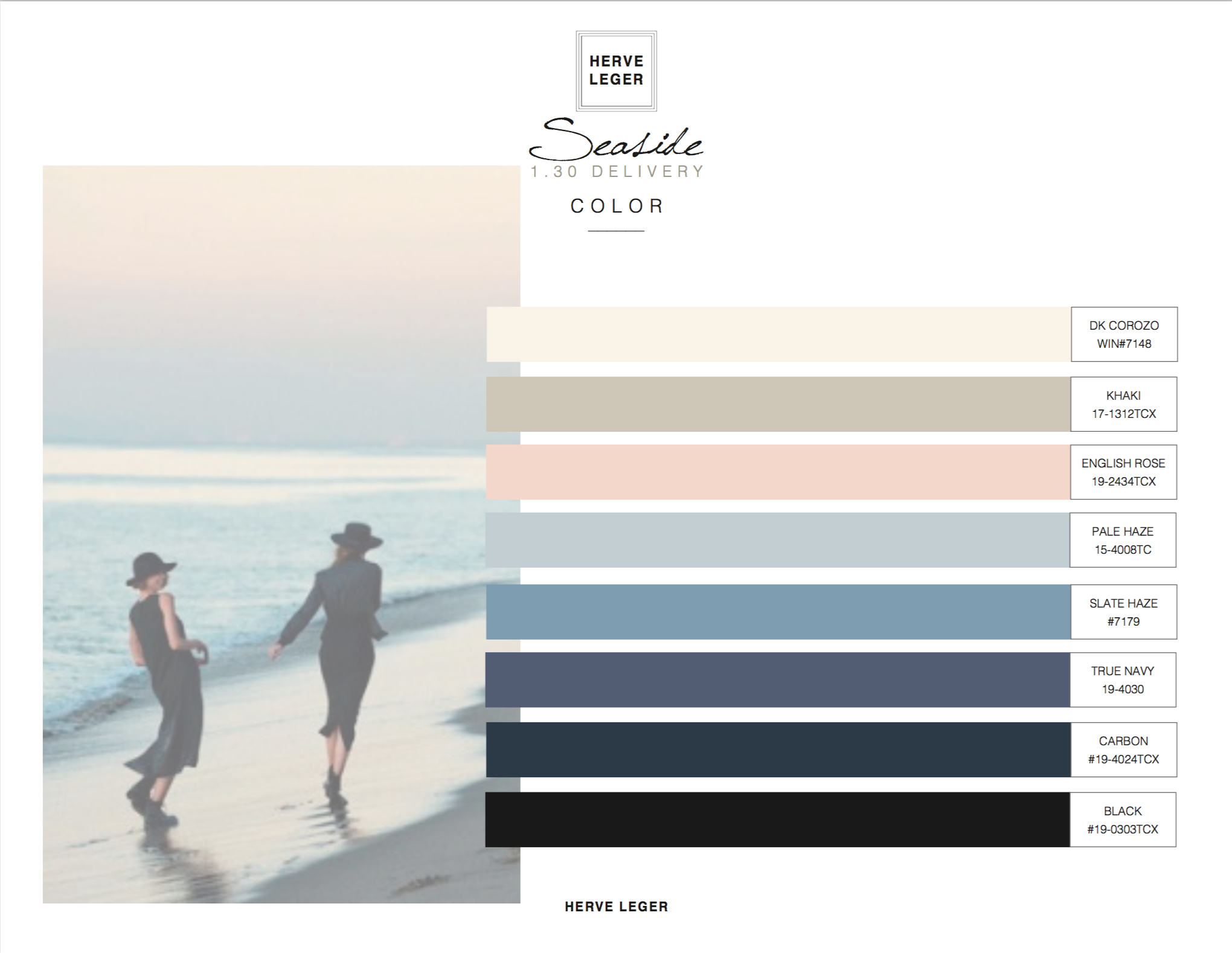
Task: Select the Carbon dark swatch bar
Action: coord(778,749)
